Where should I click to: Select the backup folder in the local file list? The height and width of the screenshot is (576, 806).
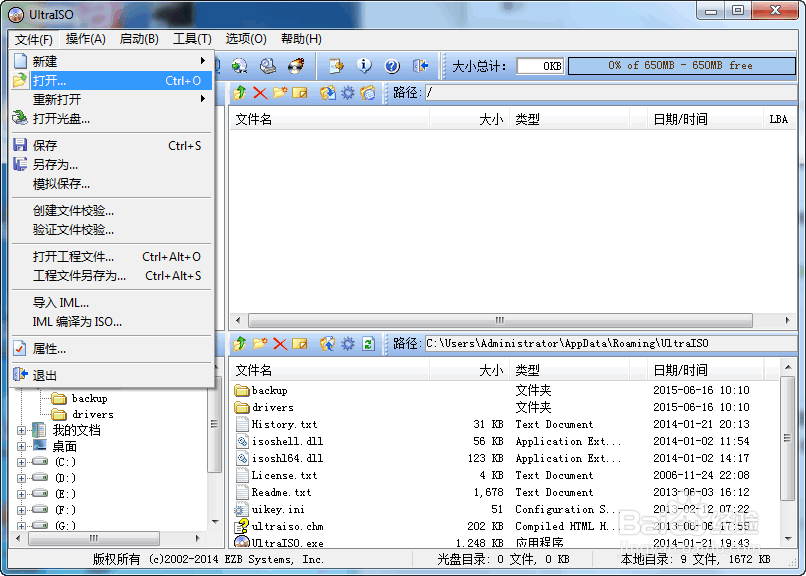pyautogui.click(x=505, y=391)
